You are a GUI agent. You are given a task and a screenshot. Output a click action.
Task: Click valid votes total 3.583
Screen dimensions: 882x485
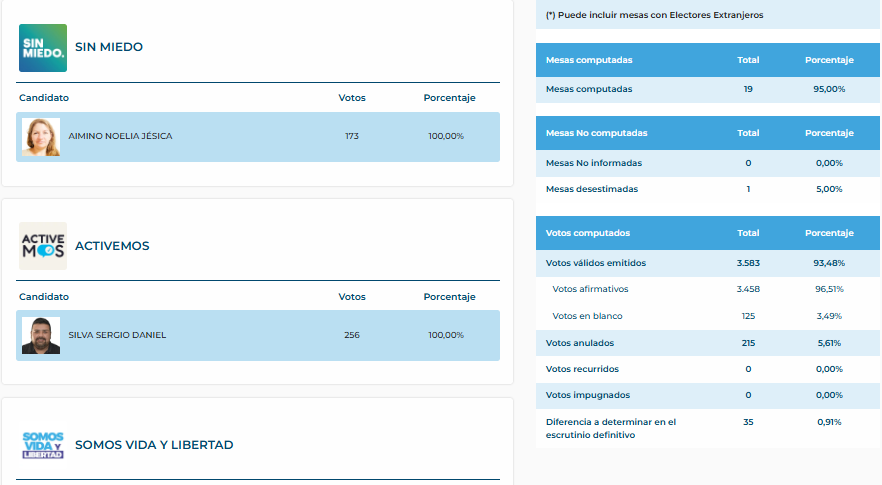(x=748, y=263)
